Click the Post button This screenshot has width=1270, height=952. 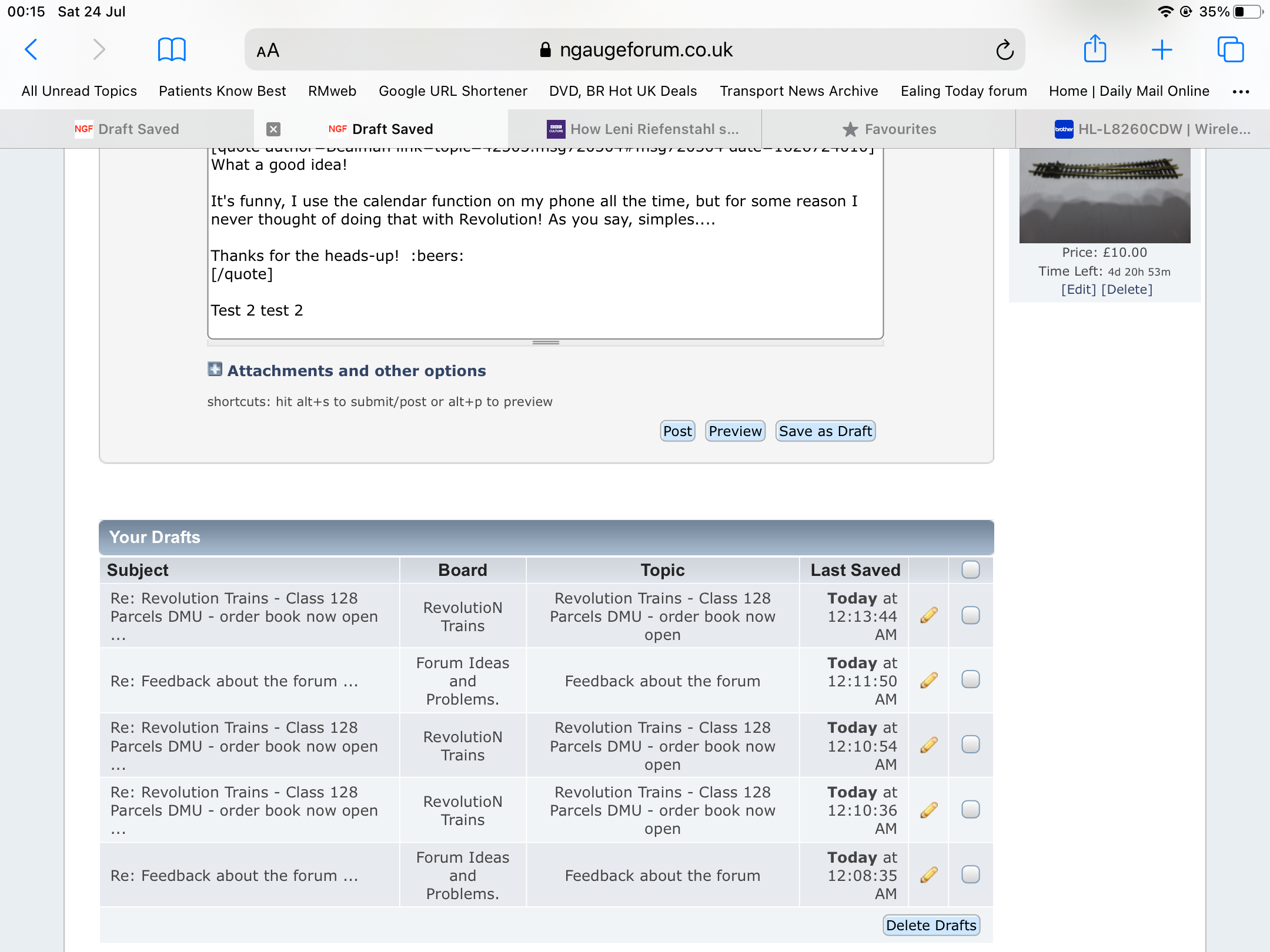677,431
